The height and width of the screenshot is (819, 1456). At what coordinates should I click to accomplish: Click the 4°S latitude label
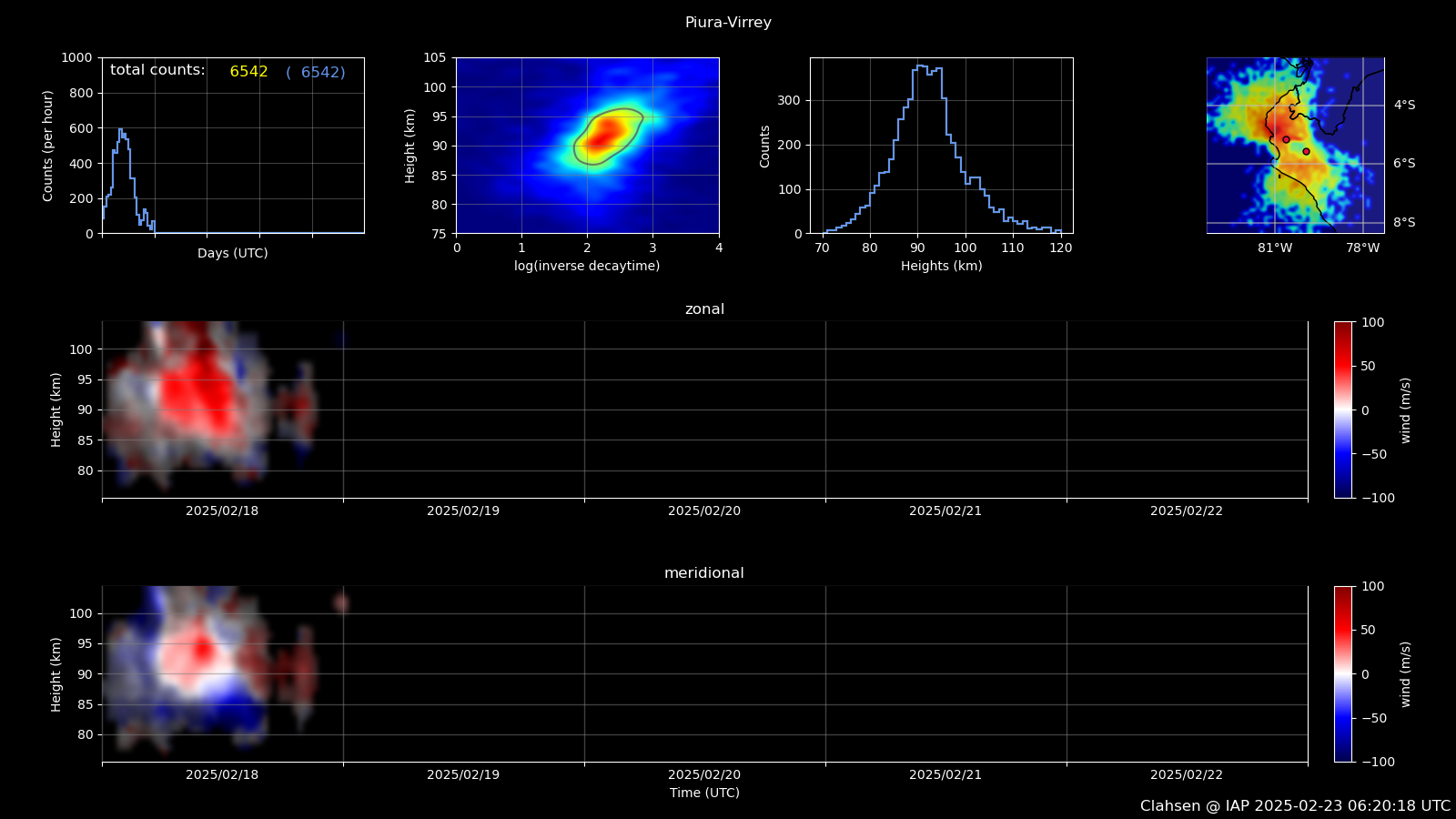(1404, 106)
